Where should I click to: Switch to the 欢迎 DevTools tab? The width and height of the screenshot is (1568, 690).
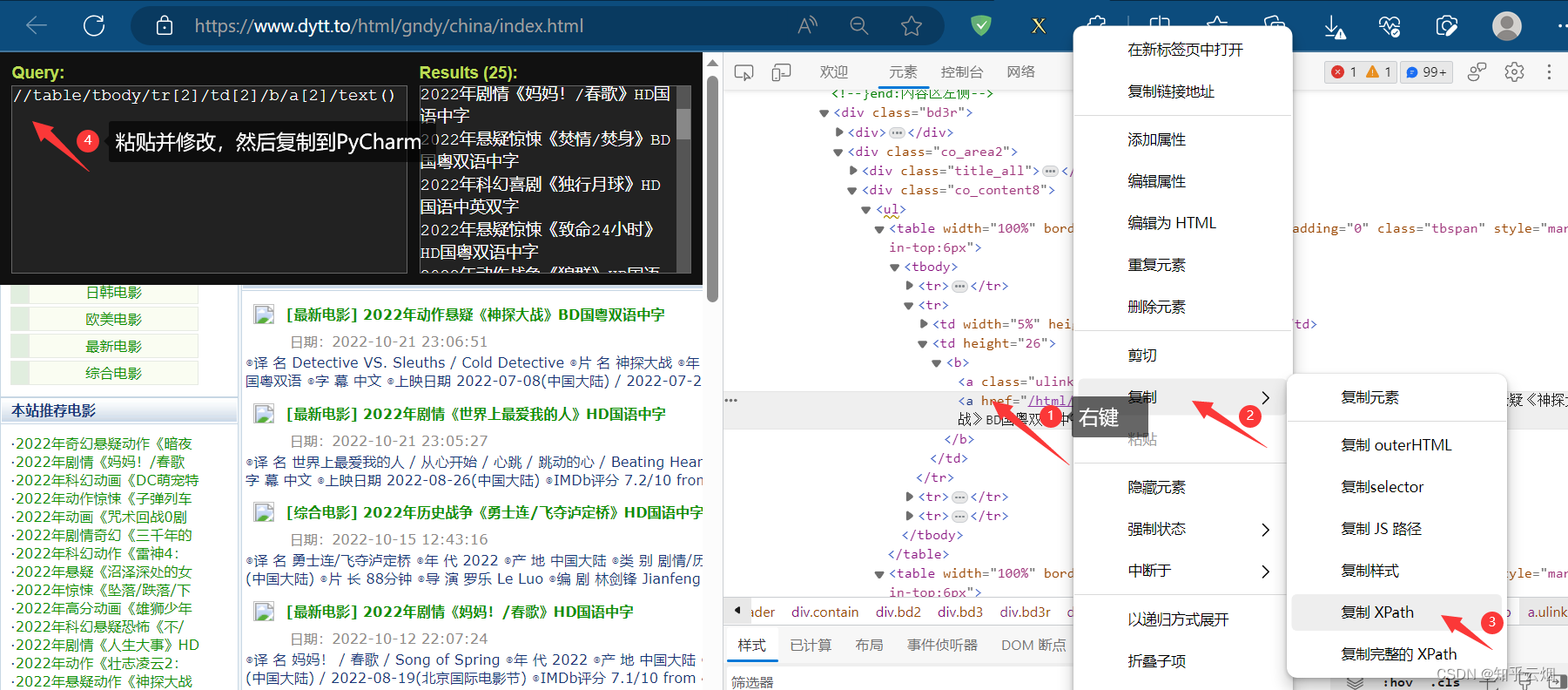[833, 72]
